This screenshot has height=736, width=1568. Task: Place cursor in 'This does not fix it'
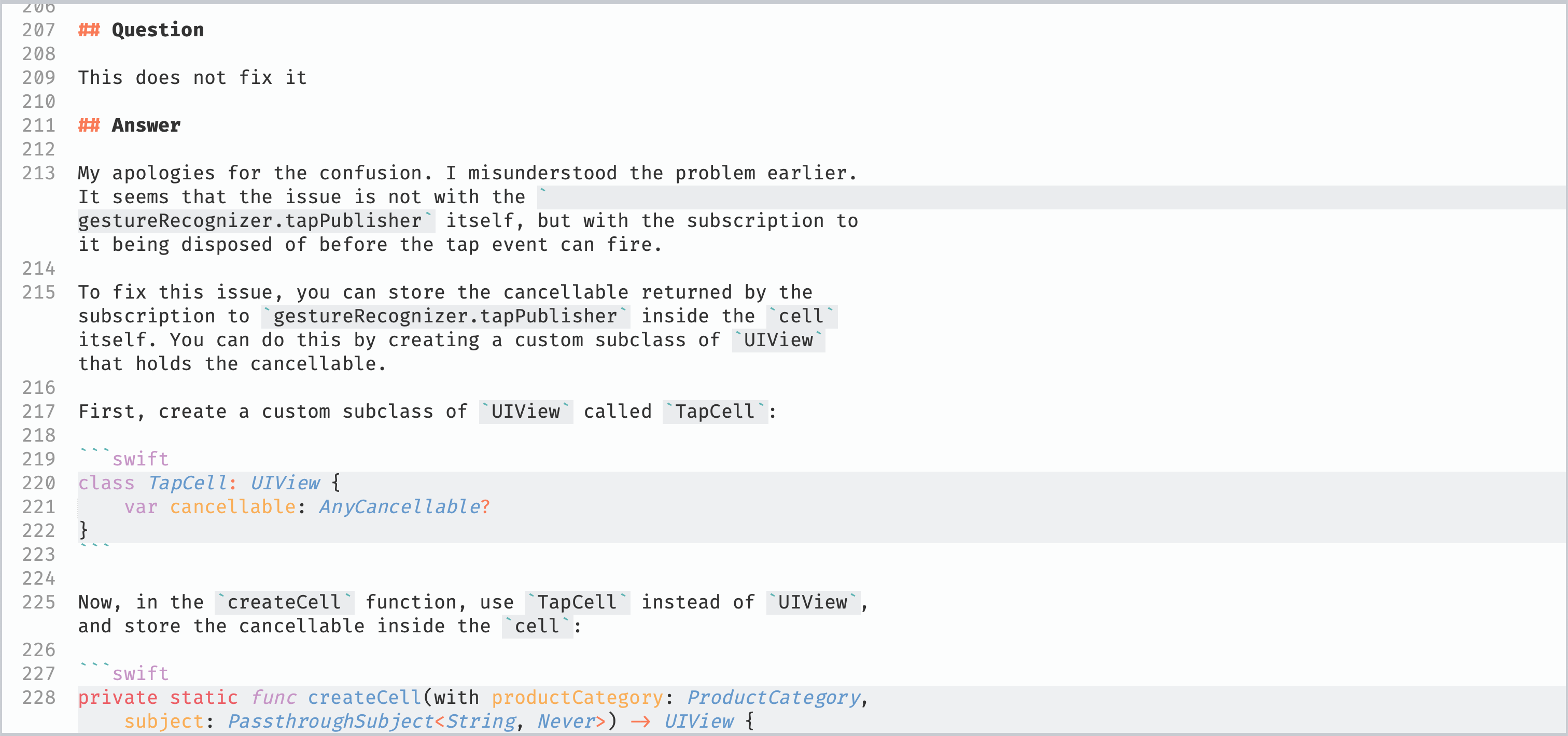point(192,78)
